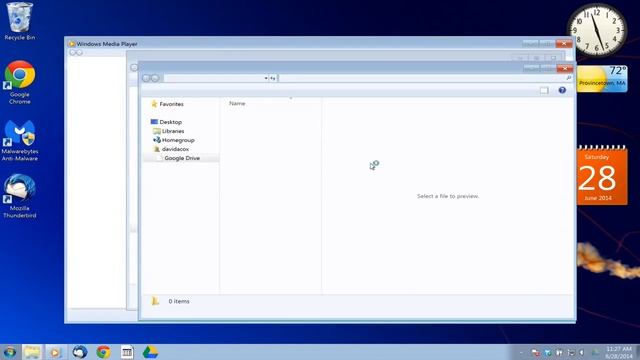The width and height of the screenshot is (640, 360).
Task: Click the help question mark icon in Explorer
Action: (562, 90)
